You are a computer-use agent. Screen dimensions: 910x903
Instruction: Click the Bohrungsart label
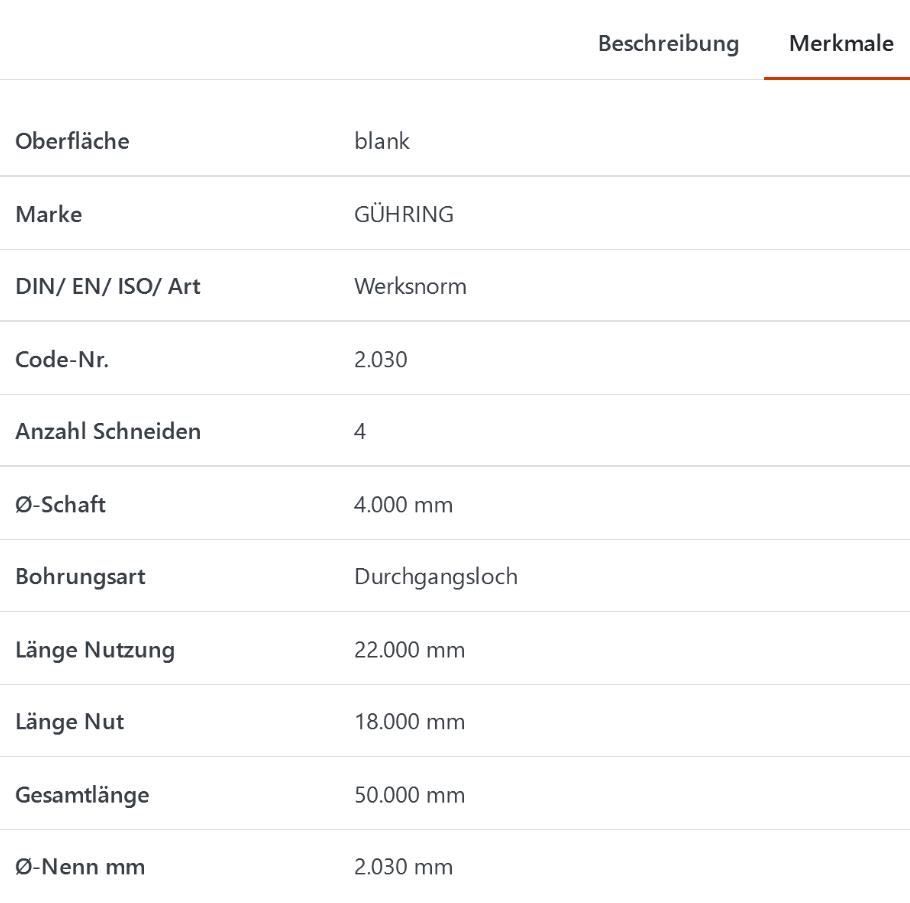click(x=80, y=577)
